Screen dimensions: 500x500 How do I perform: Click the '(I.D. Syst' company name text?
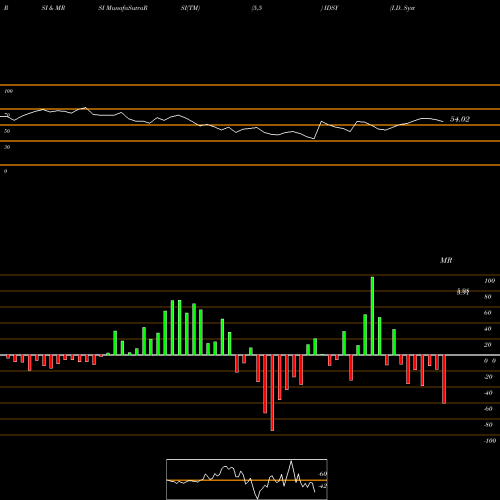tap(402, 8)
